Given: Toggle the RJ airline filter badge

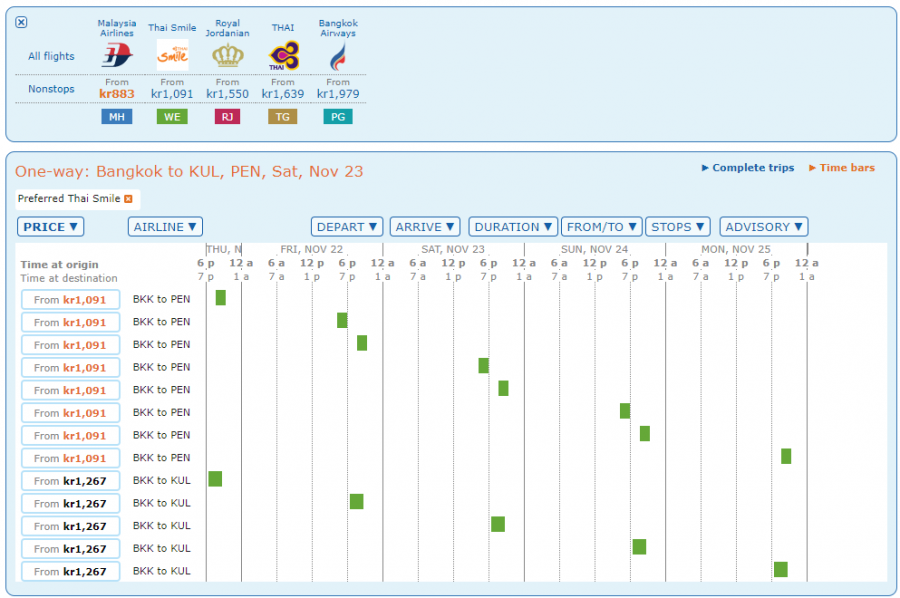Looking at the screenshot, I should click(x=227, y=116).
